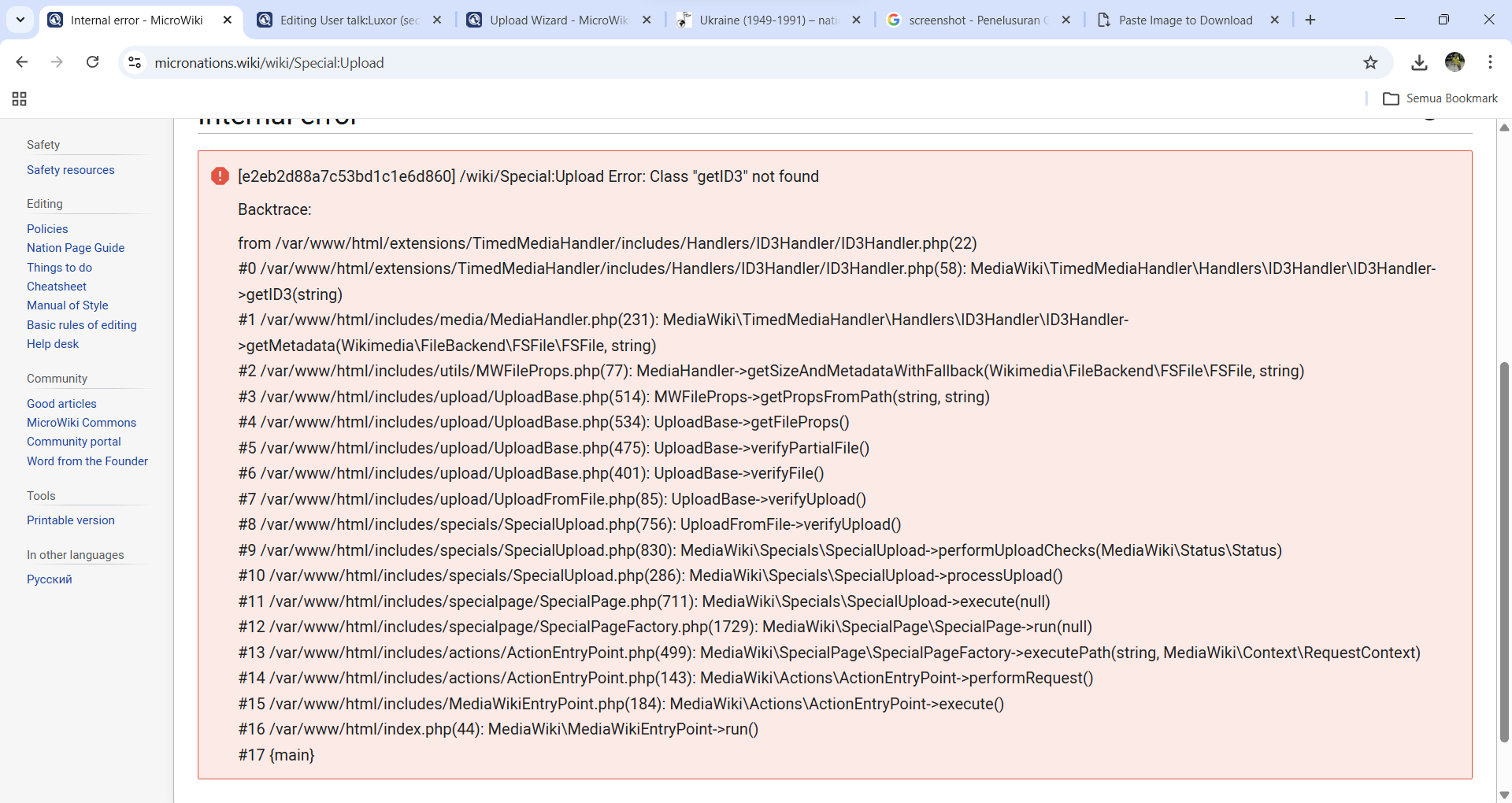Open the Semua Bookmark folder
The width and height of the screenshot is (1512, 803).
click(x=1440, y=98)
